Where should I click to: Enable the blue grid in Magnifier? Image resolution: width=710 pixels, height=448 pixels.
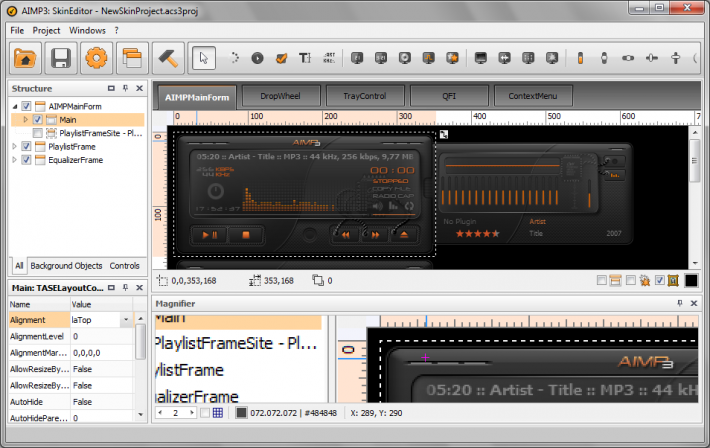click(218, 413)
